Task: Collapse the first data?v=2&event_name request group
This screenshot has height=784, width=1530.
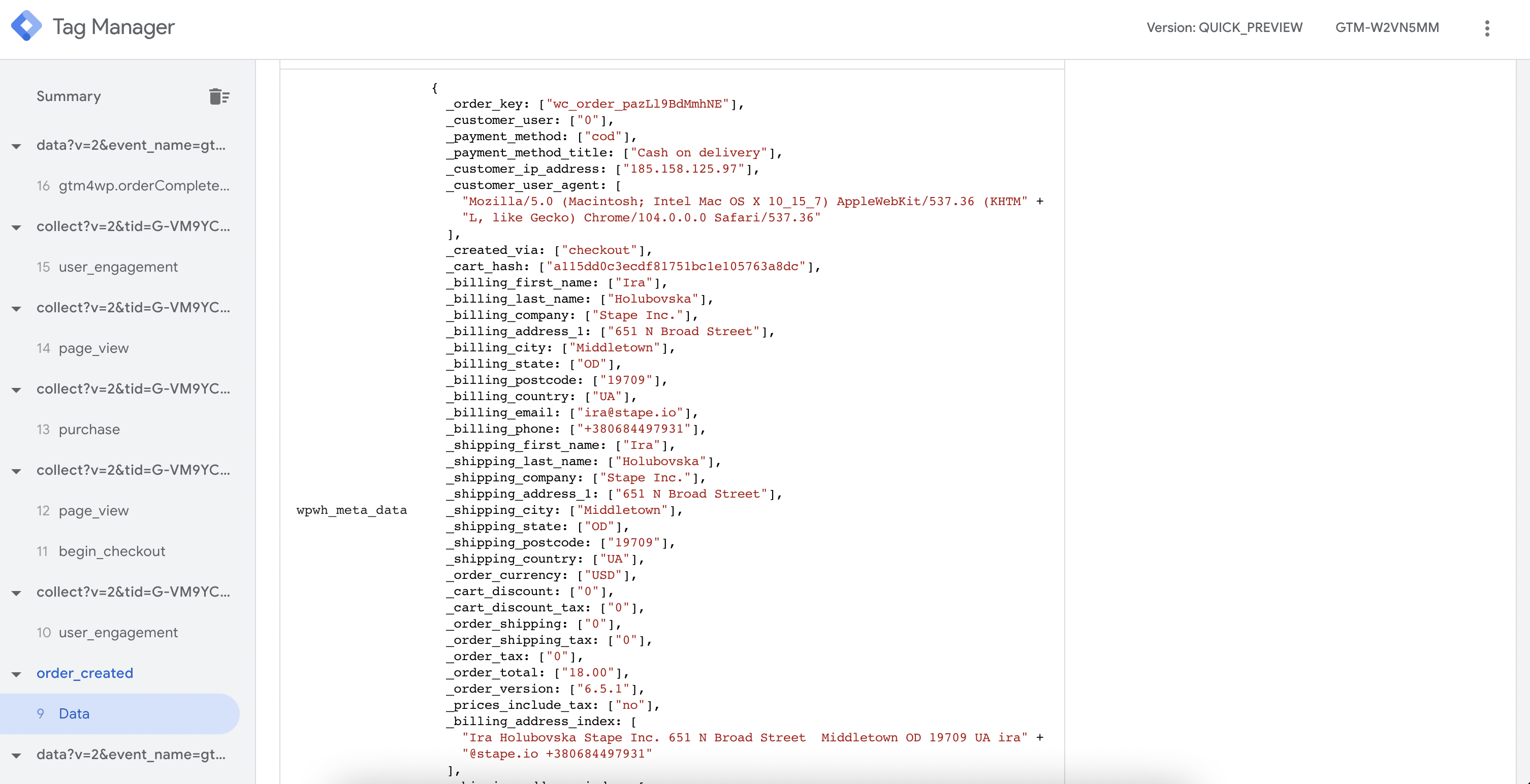Action: (x=16, y=146)
